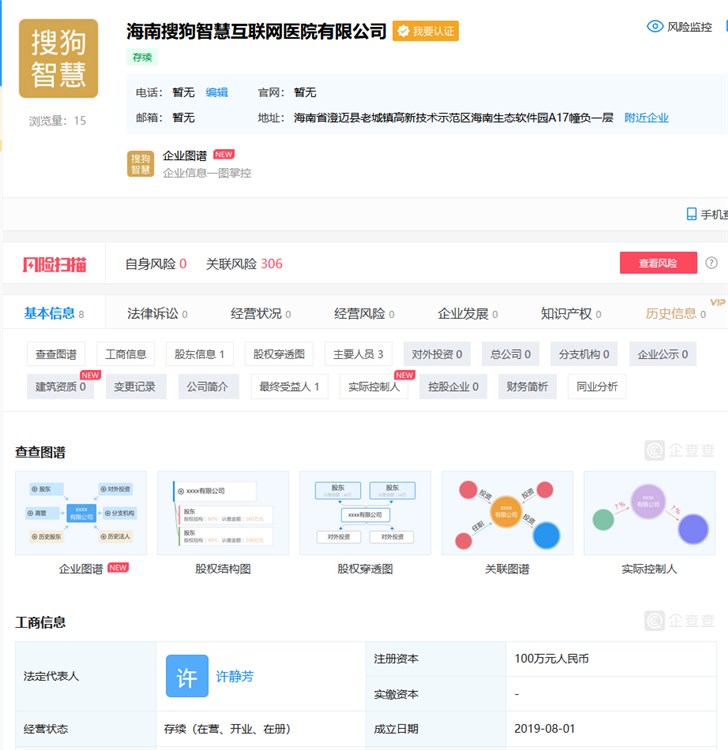Open the 附近企业 link
This screenshot has width=728, height=750.
(646, 118)
